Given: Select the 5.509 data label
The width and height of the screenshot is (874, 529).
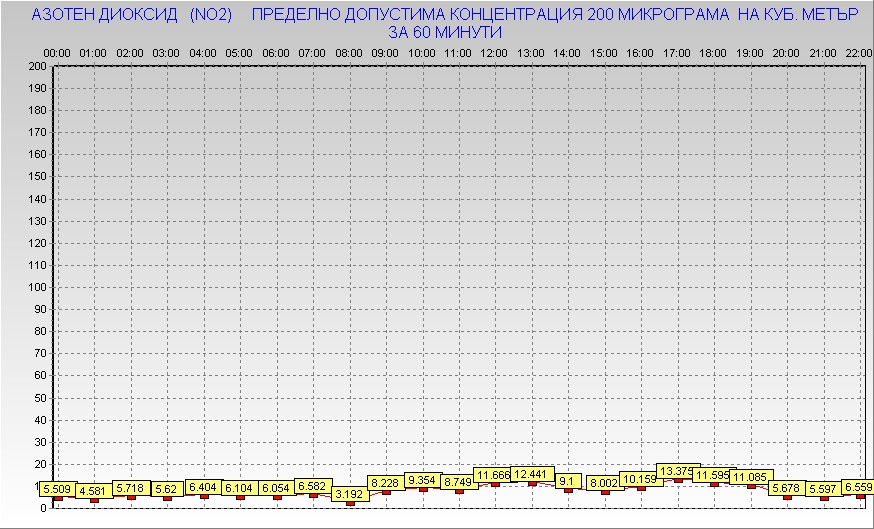Looking at the screenshot, I should point(56,489).
